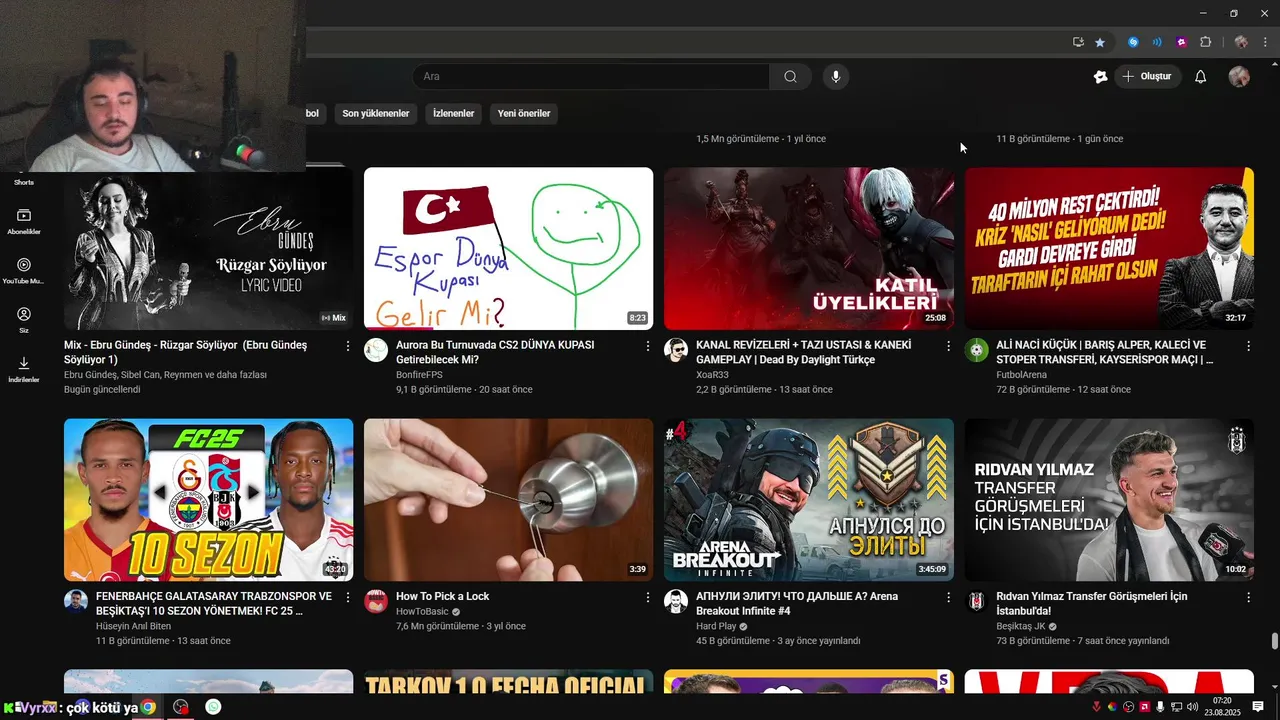Go to the Siz page in sidebar
Image resolution: width=1280 pixels, height=720 pixels.
tap(24, 320)
